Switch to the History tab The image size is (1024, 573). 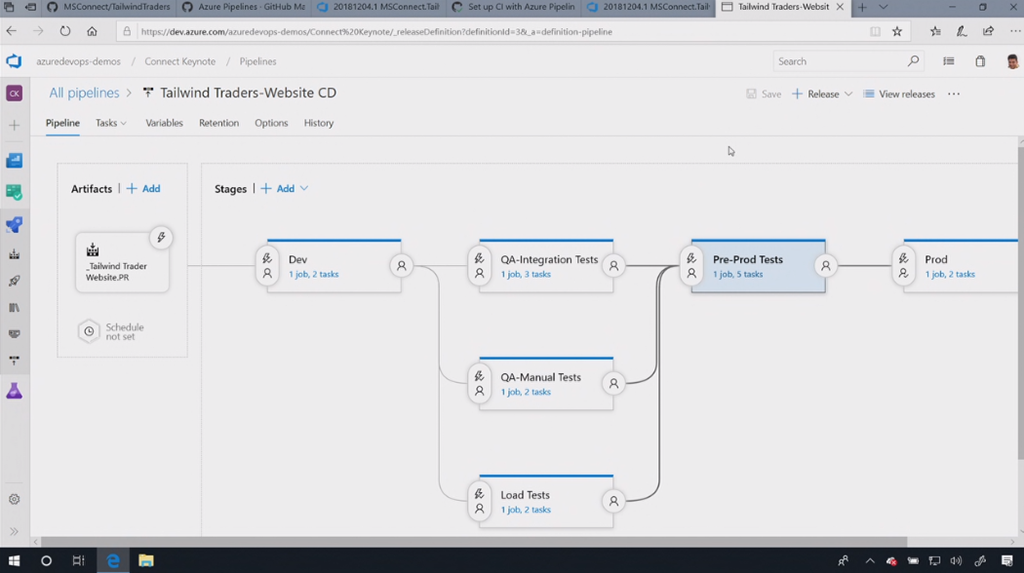(318, 123)
